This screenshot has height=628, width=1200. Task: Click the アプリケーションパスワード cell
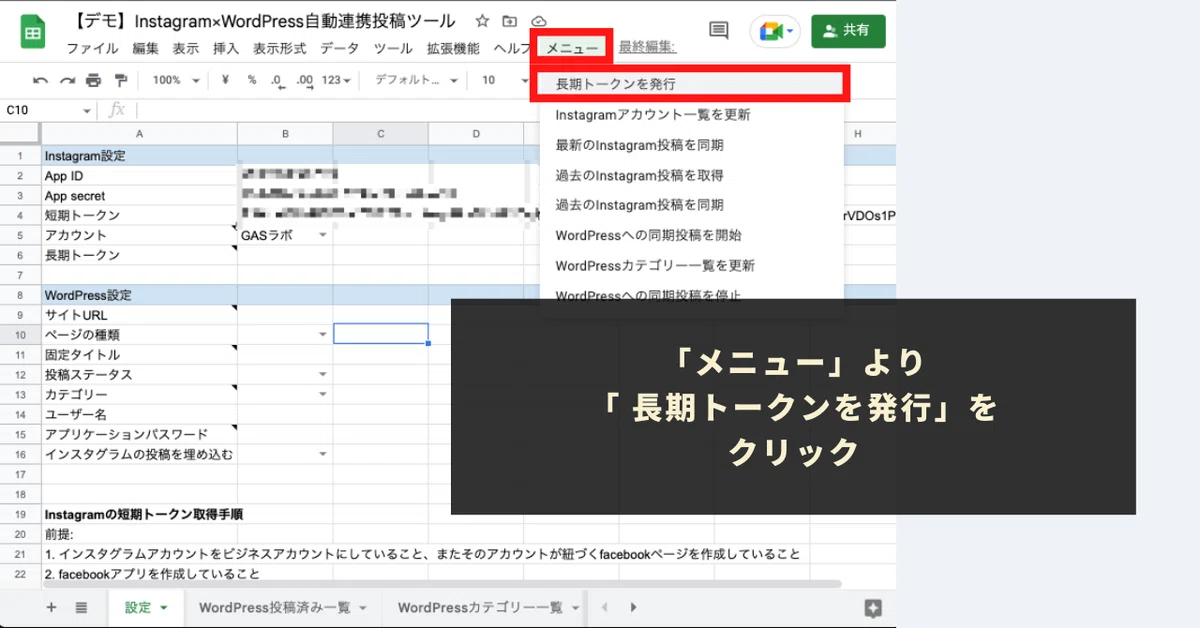coord(139,434)
